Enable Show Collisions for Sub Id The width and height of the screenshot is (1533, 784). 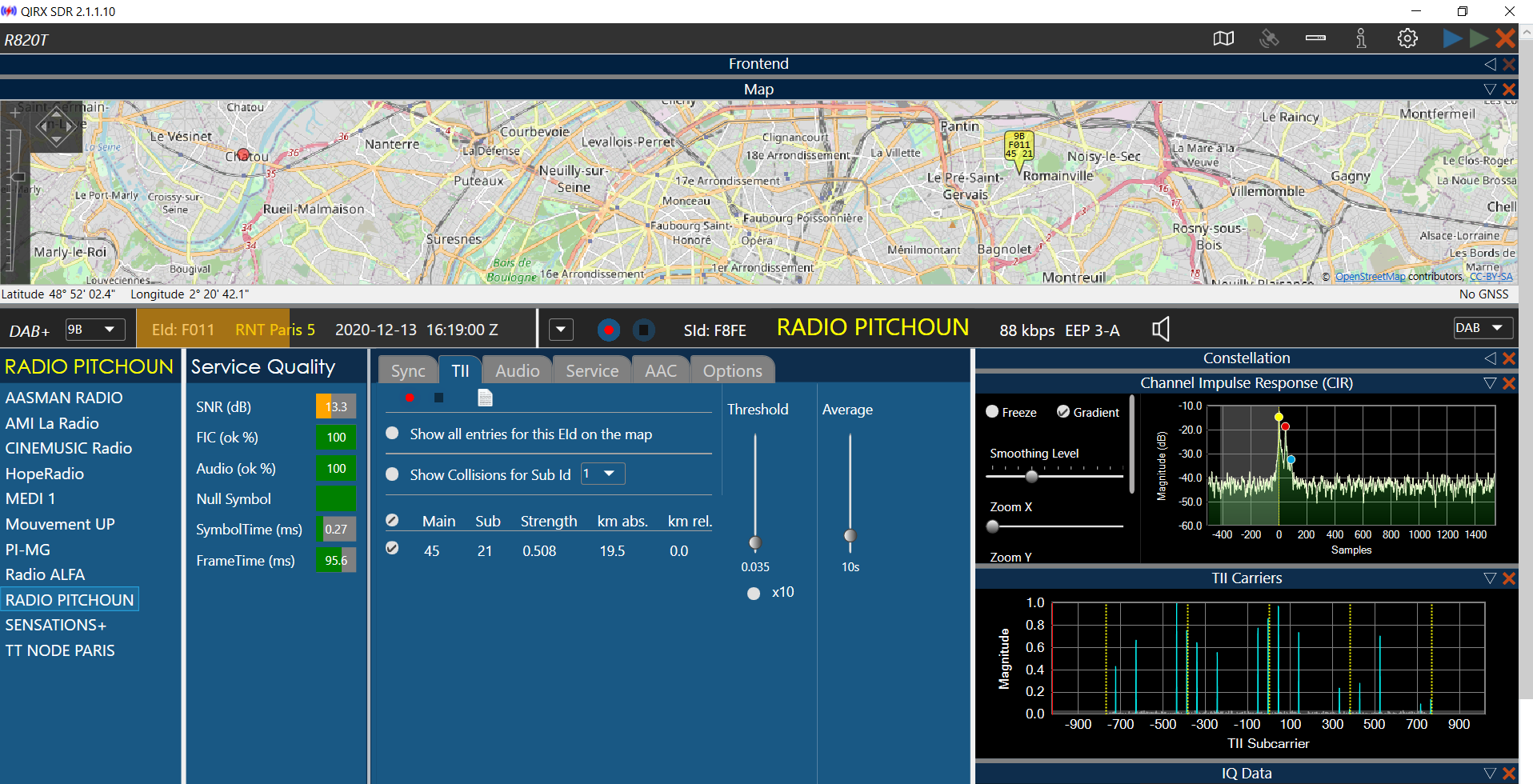tap(392, 474)
